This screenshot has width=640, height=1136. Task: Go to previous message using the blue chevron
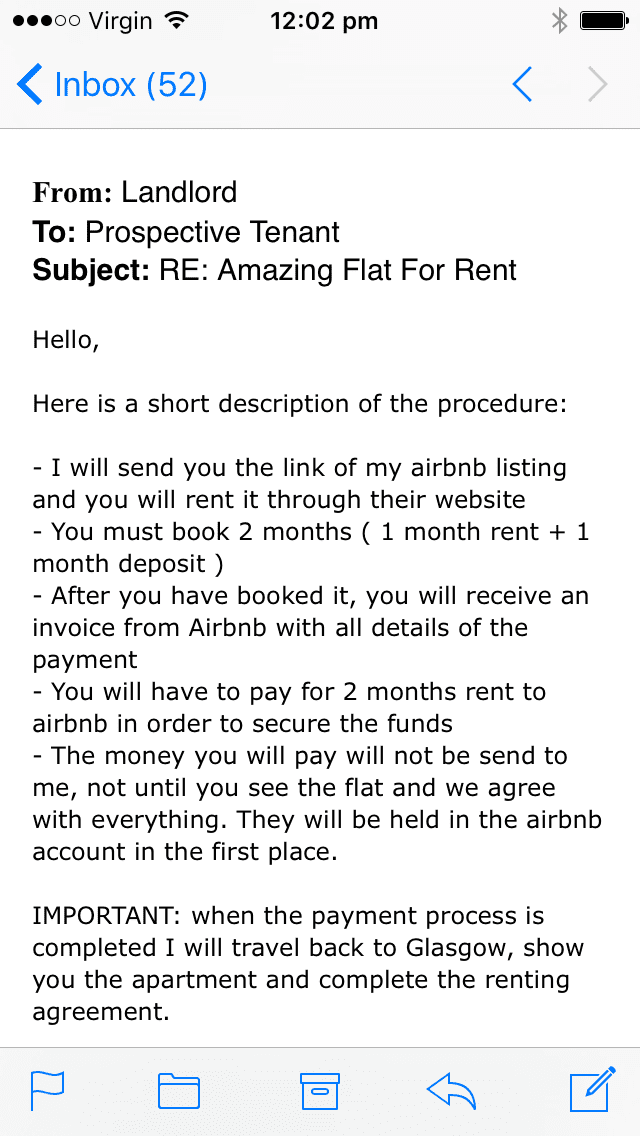521,85
